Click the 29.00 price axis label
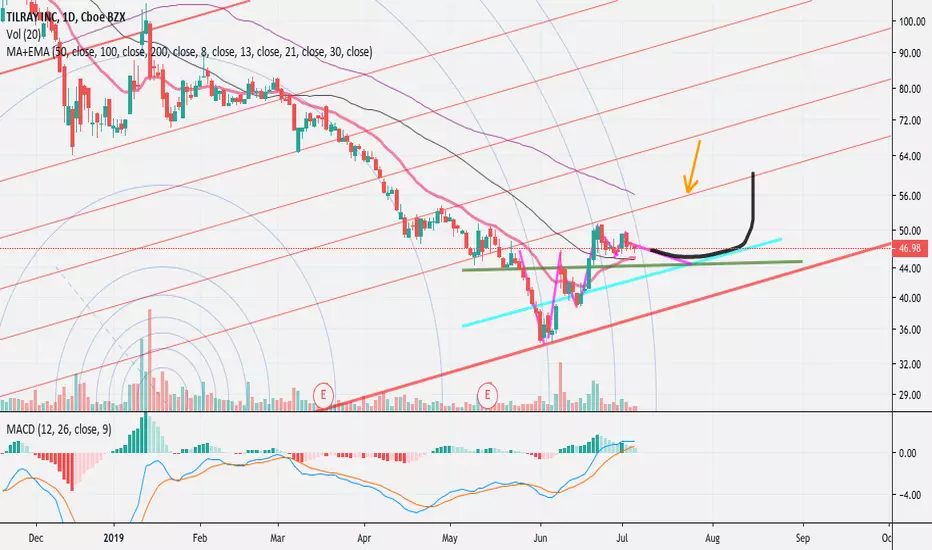The height and width of the screenshot is (550, 932). tap(912, 395)
